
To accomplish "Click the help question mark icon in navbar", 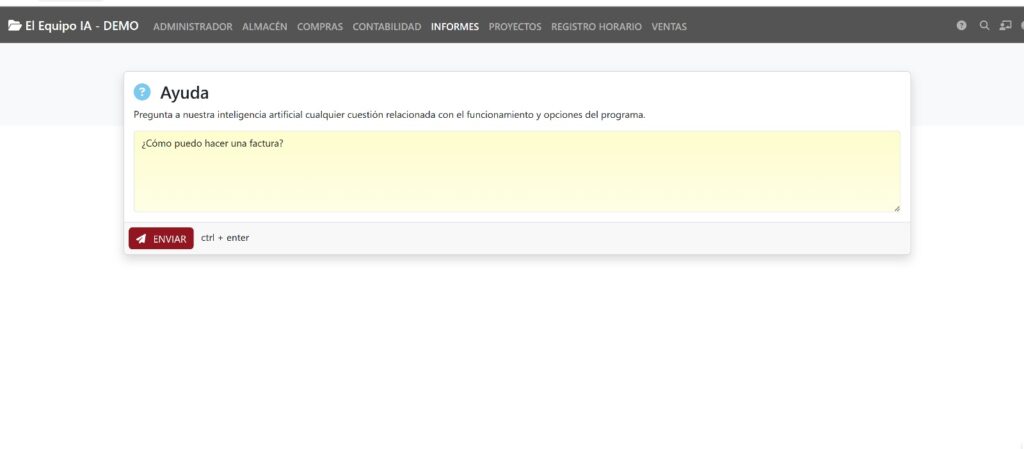I will point(961,26).
